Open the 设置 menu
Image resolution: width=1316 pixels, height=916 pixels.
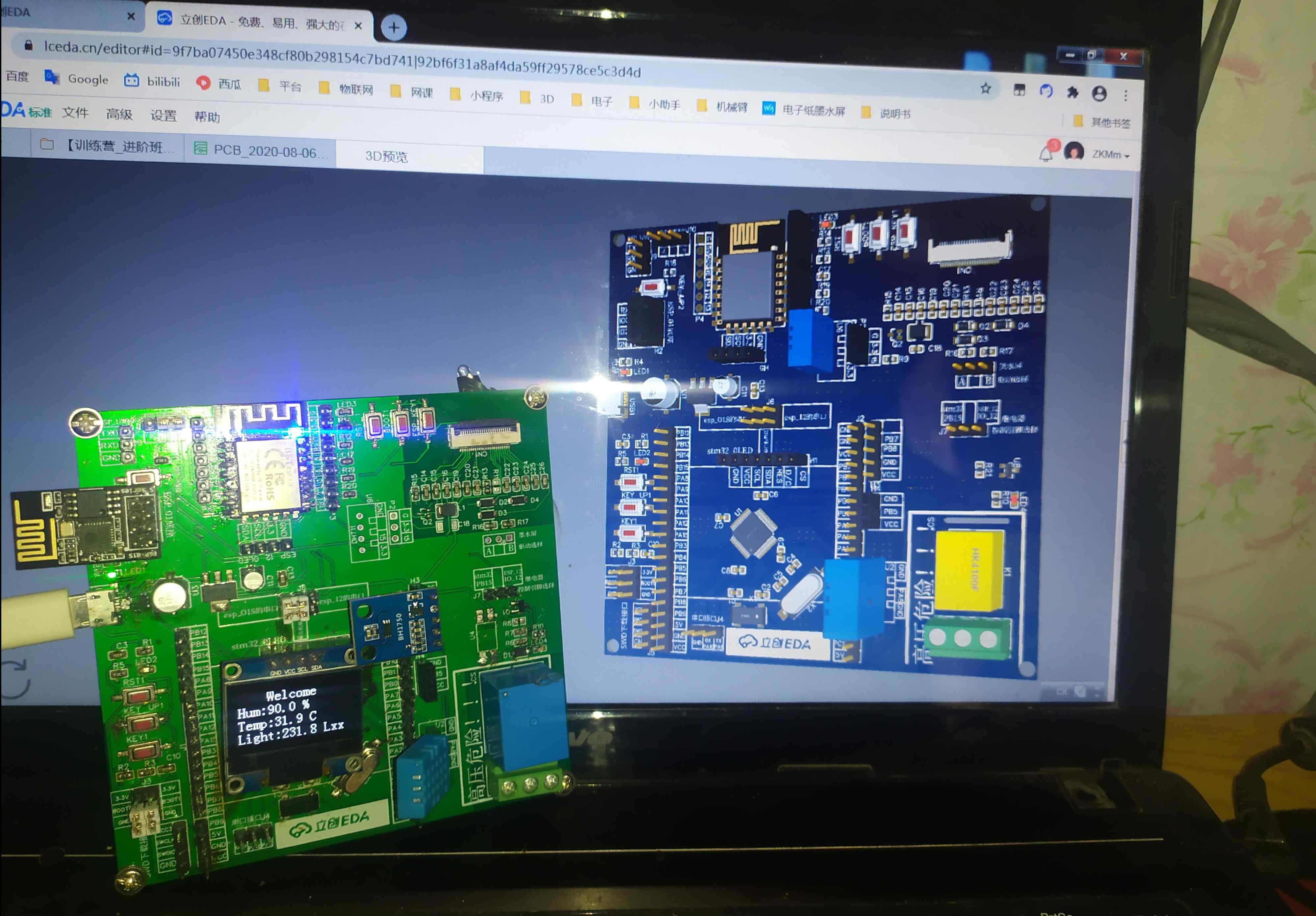pyautogui.click(x=163, y=115)
